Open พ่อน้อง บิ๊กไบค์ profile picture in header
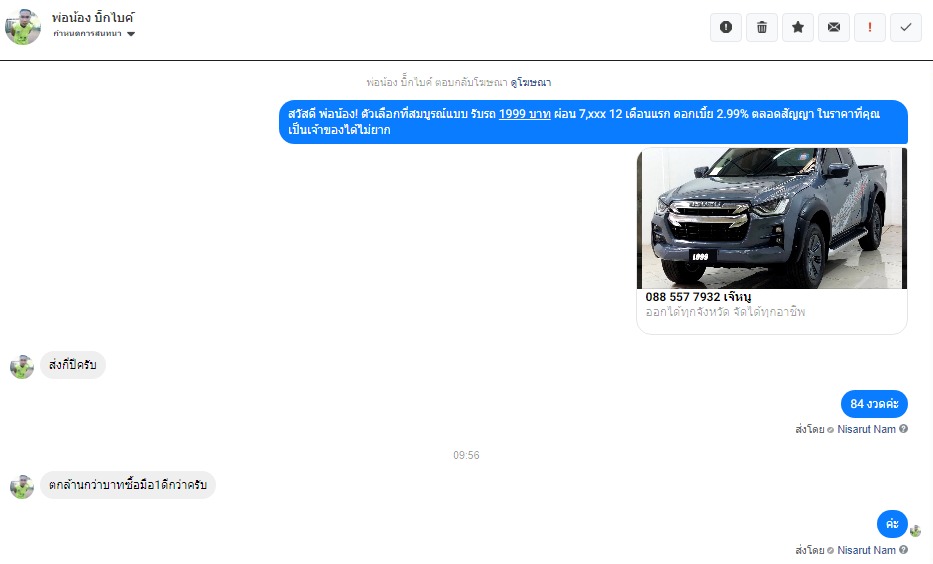The image size is (933, 564). (x=23, y=26)
